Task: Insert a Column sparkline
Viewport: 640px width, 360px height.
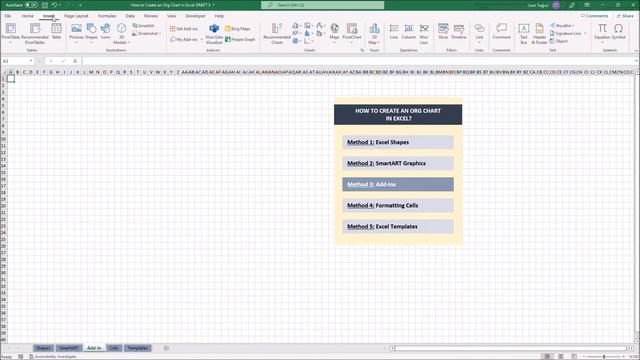Action: 409,31
